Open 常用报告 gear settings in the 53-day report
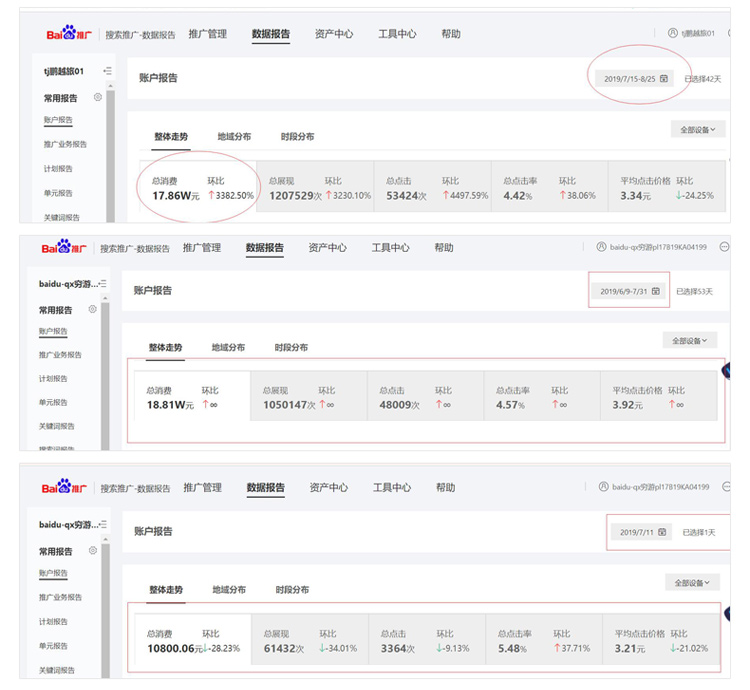The height and width of the screenshot is (690, 750). [92, 309]
